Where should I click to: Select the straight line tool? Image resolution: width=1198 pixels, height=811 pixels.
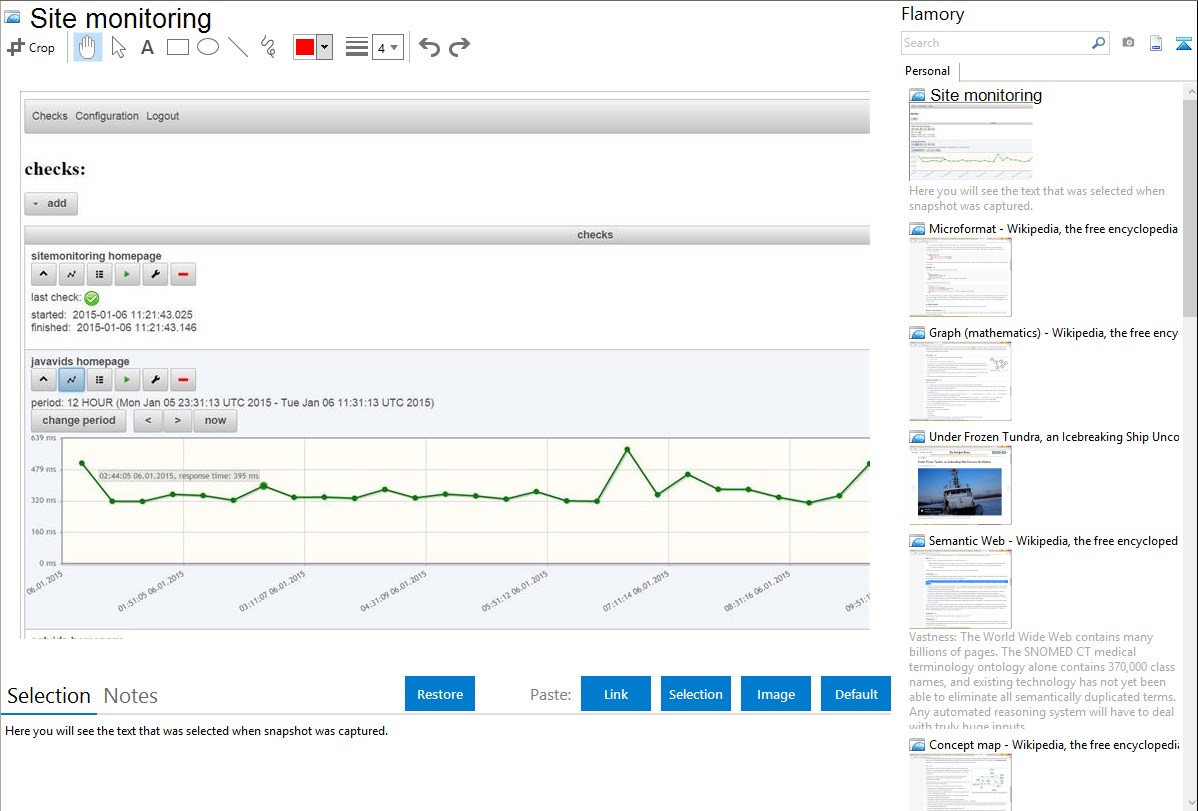tap(238, 47)
